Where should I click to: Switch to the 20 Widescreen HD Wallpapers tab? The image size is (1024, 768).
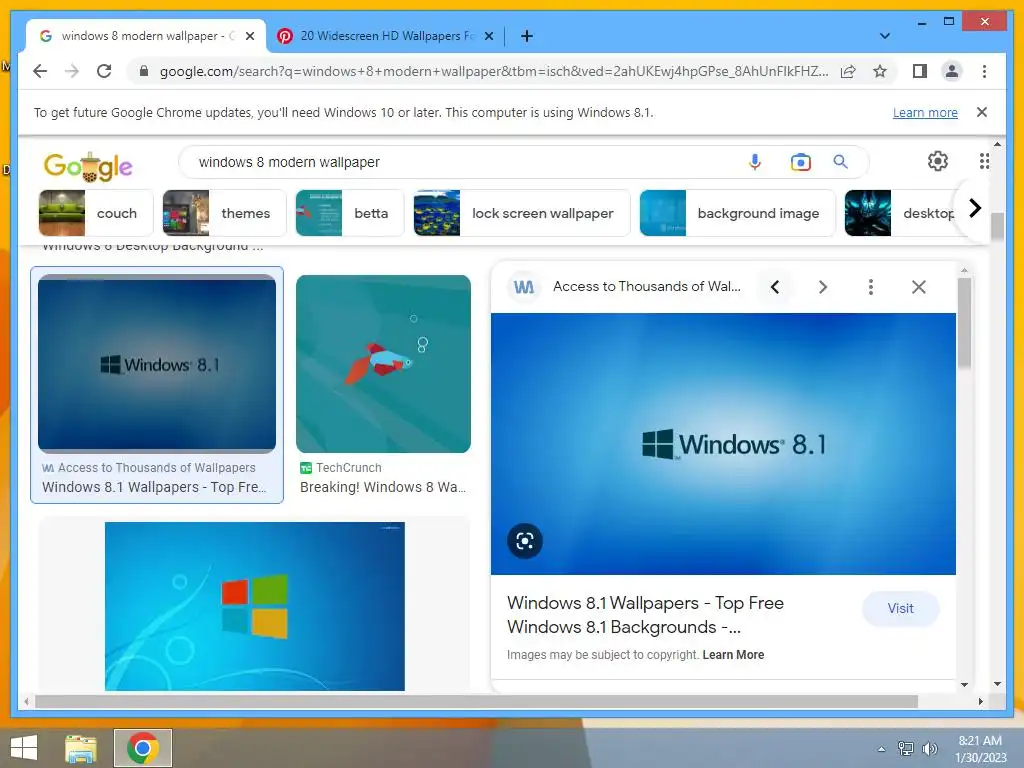coord(386,36)
